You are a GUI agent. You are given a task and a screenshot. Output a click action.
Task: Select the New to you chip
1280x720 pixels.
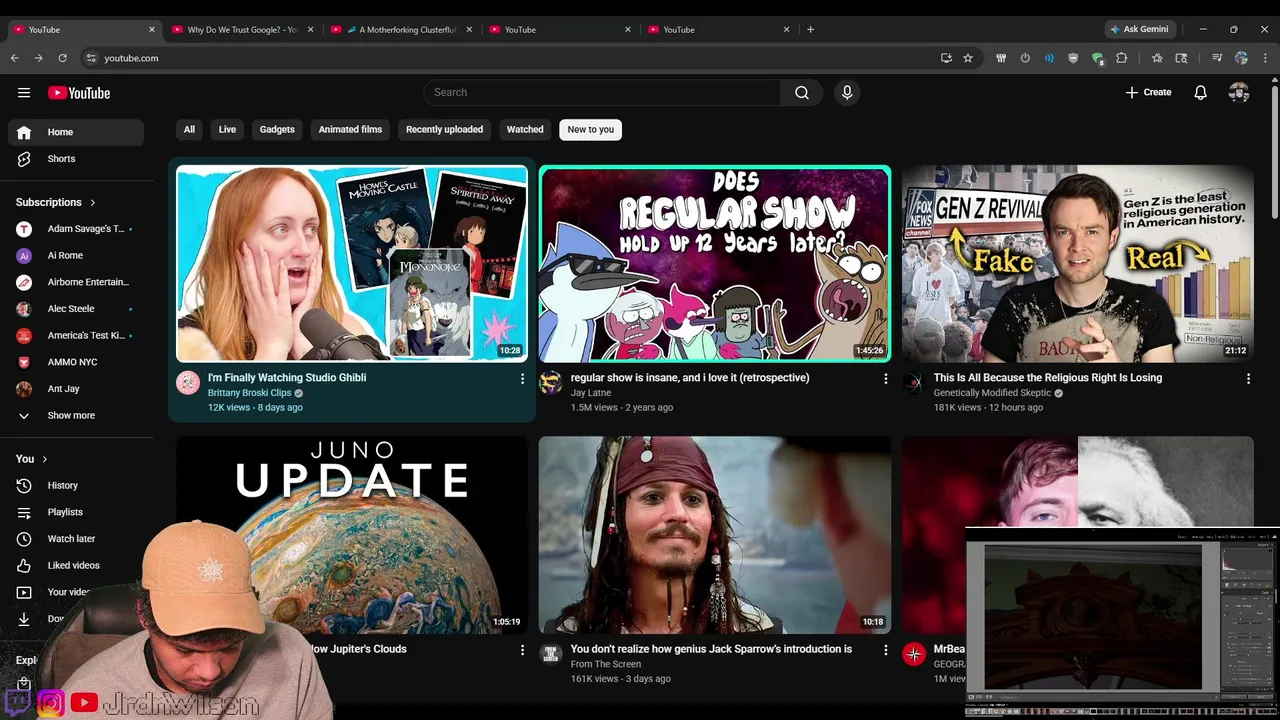point(591,129)
